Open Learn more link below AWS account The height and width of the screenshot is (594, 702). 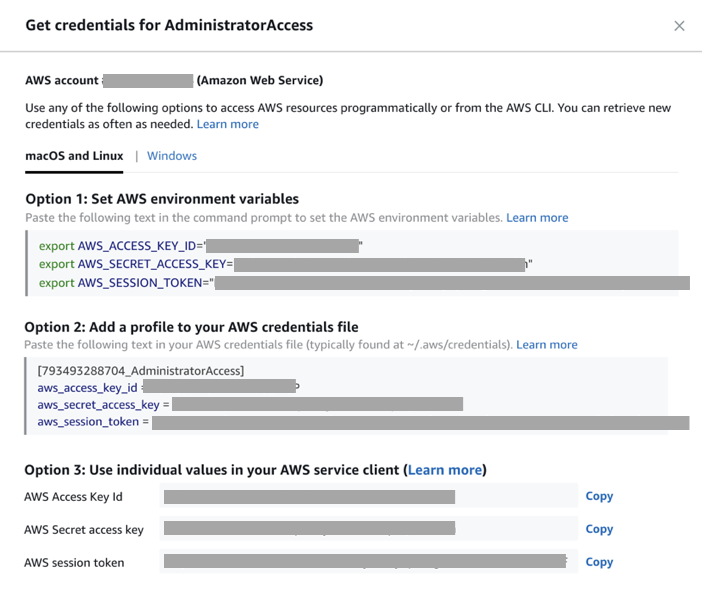pos(228,124)
